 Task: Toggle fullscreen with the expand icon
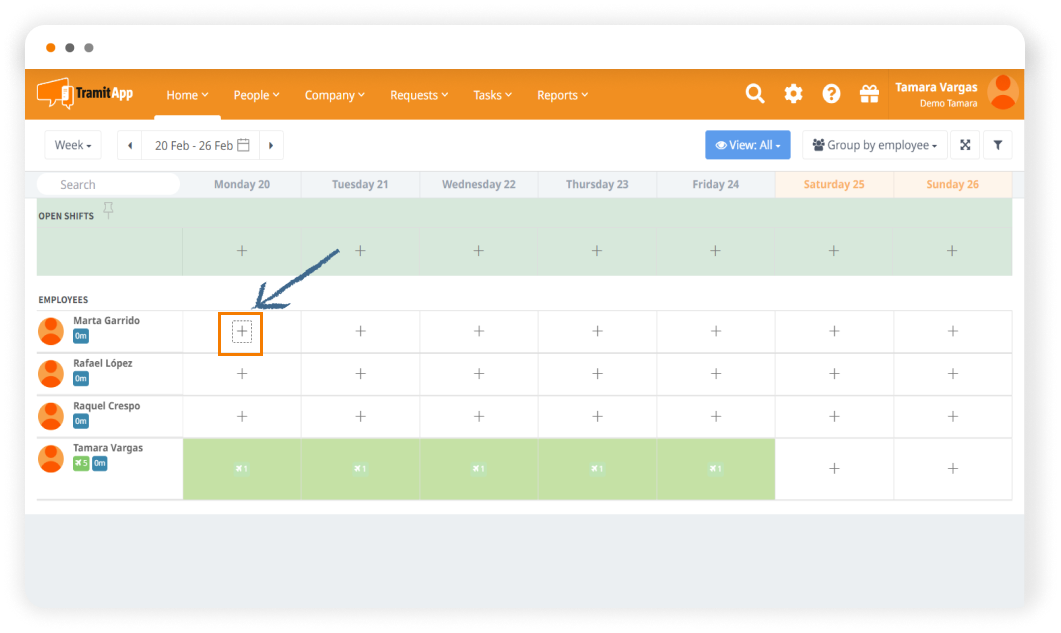[x=965, y=145]
